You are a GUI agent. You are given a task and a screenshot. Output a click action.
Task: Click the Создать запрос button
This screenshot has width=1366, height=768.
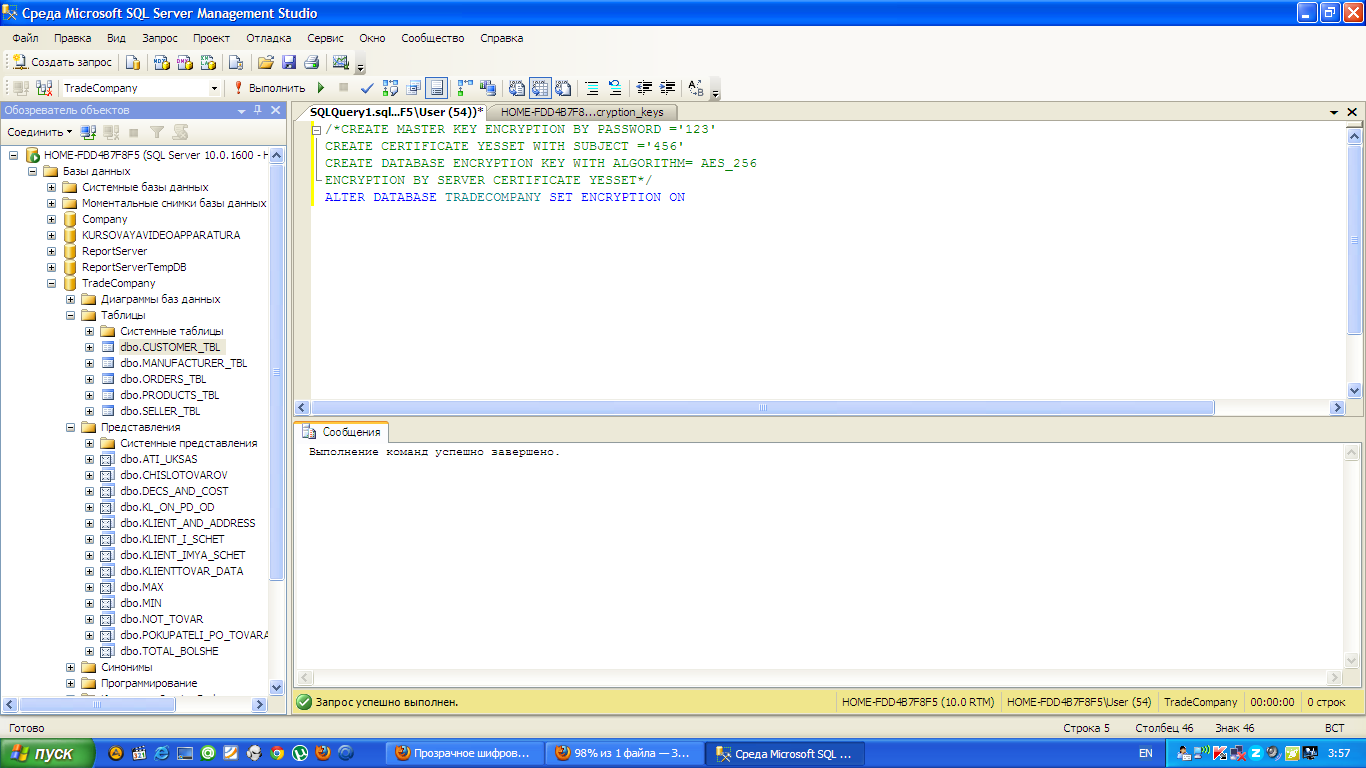[x=62, y=62]
